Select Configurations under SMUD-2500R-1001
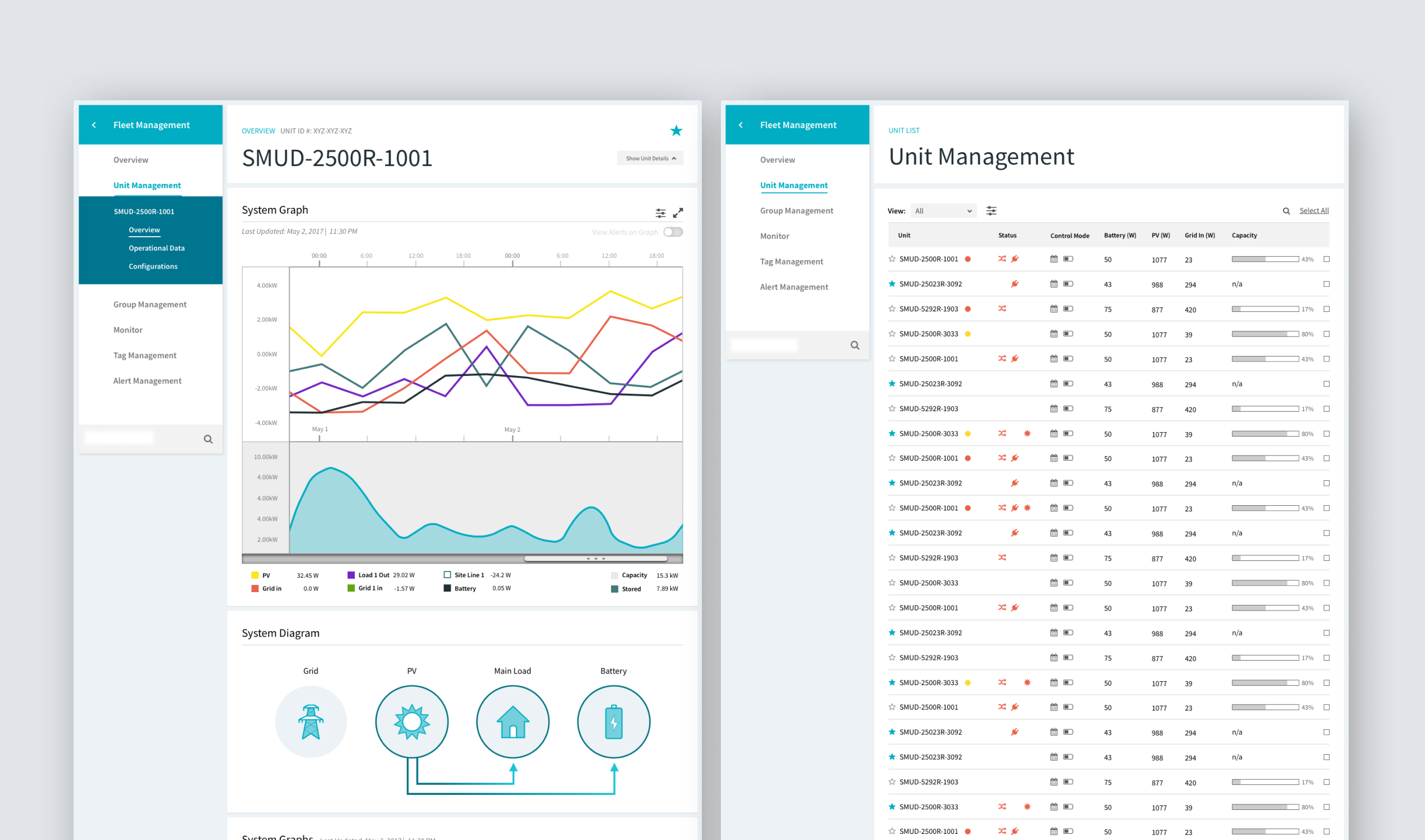The width and height of the screenshot is (1425, 840). click(153, 266)
